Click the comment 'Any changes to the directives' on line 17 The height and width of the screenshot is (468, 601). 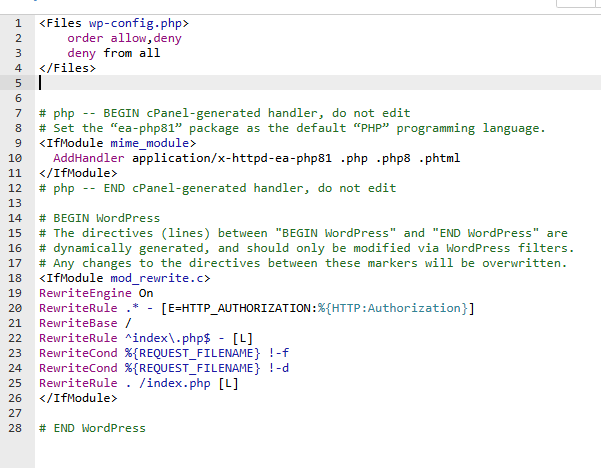[156, 263]
